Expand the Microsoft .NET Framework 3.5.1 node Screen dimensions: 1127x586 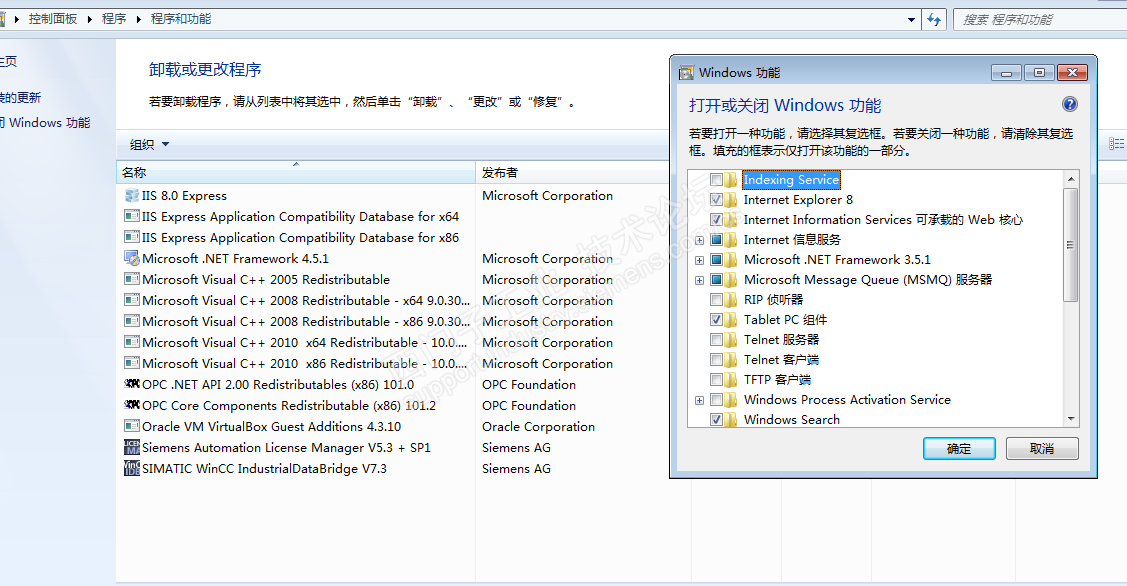(x=699, y=260)
